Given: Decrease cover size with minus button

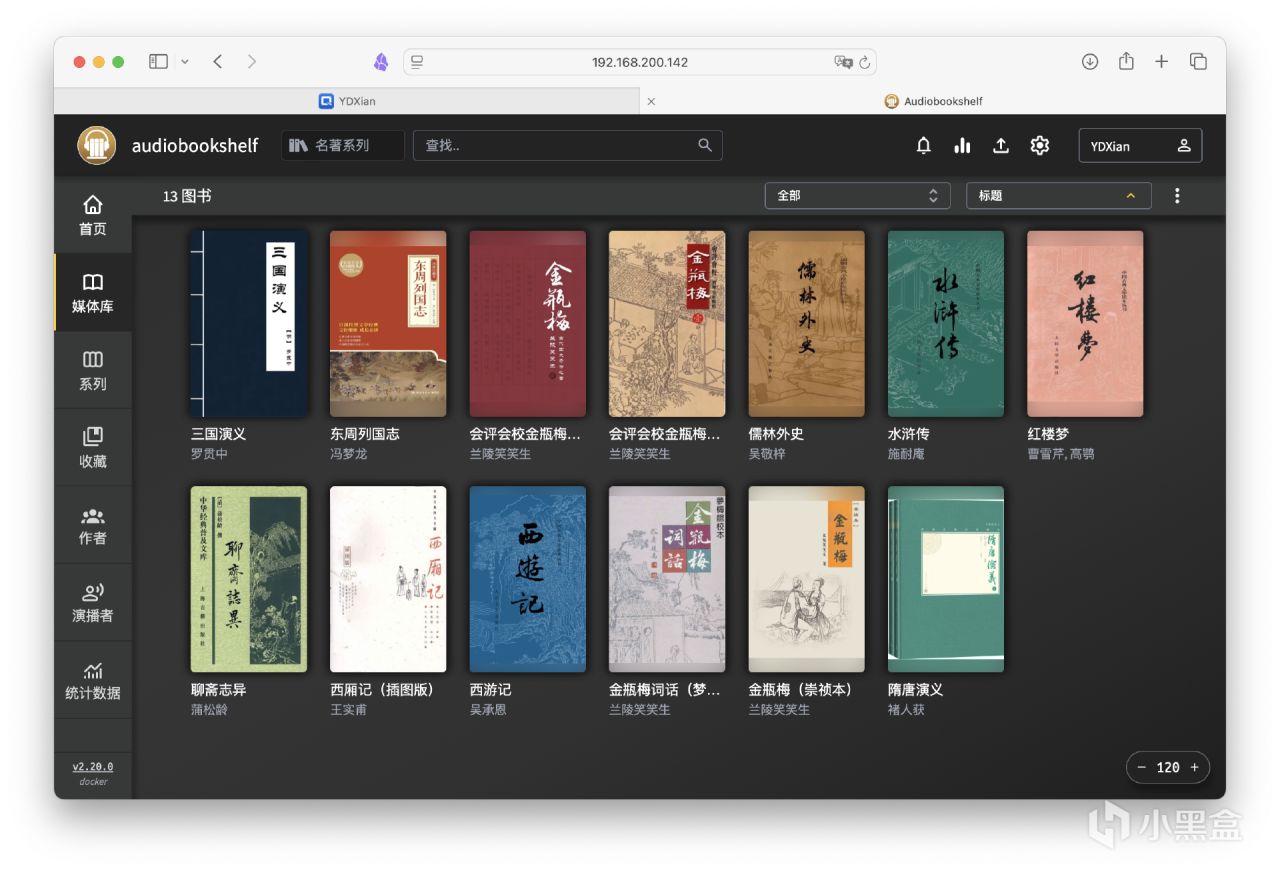Looking at the screenshot, I should click(x=1142, y=767).
